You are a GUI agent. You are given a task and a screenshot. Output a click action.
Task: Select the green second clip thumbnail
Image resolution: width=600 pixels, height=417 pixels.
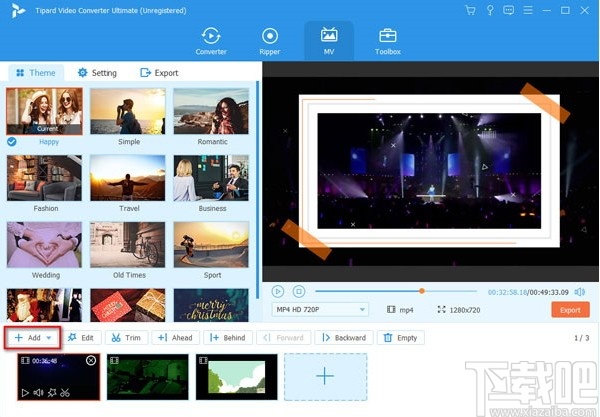(148, 377)
